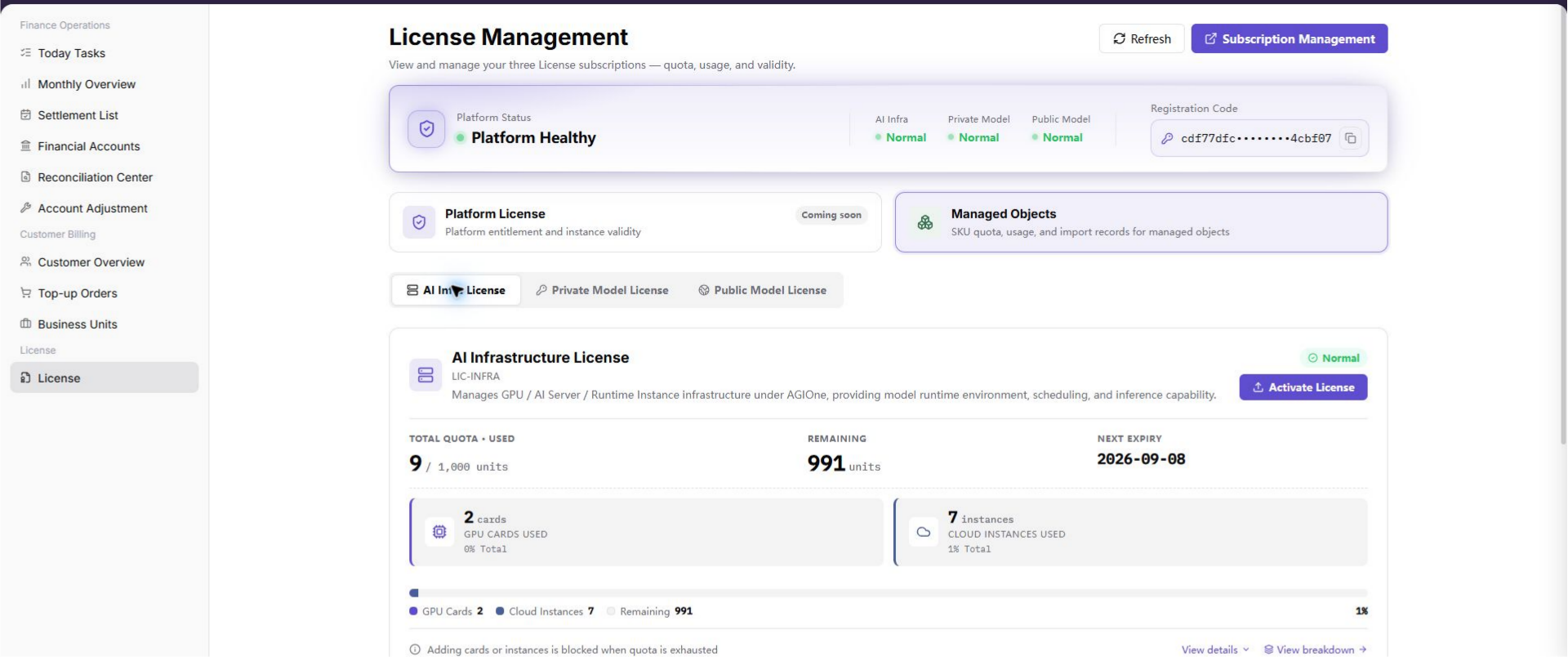Open Subscription Management
The height and width of the screenshot is (657, 1568).
pos(1290,38)
